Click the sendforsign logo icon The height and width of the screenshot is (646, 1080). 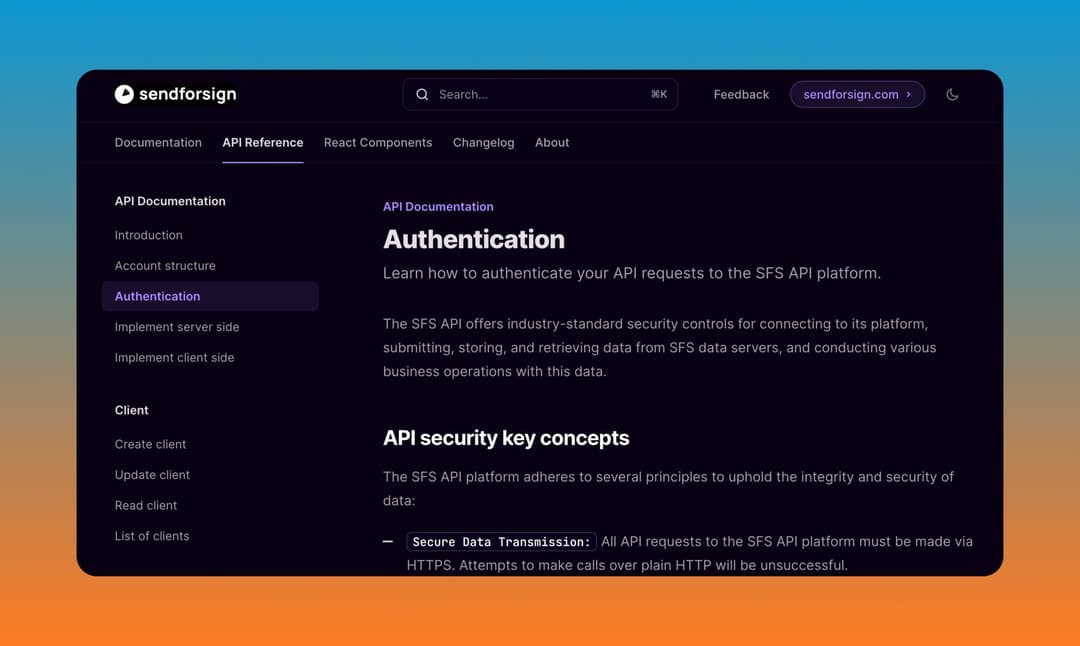pyautogui.click(x=124, y=94)
